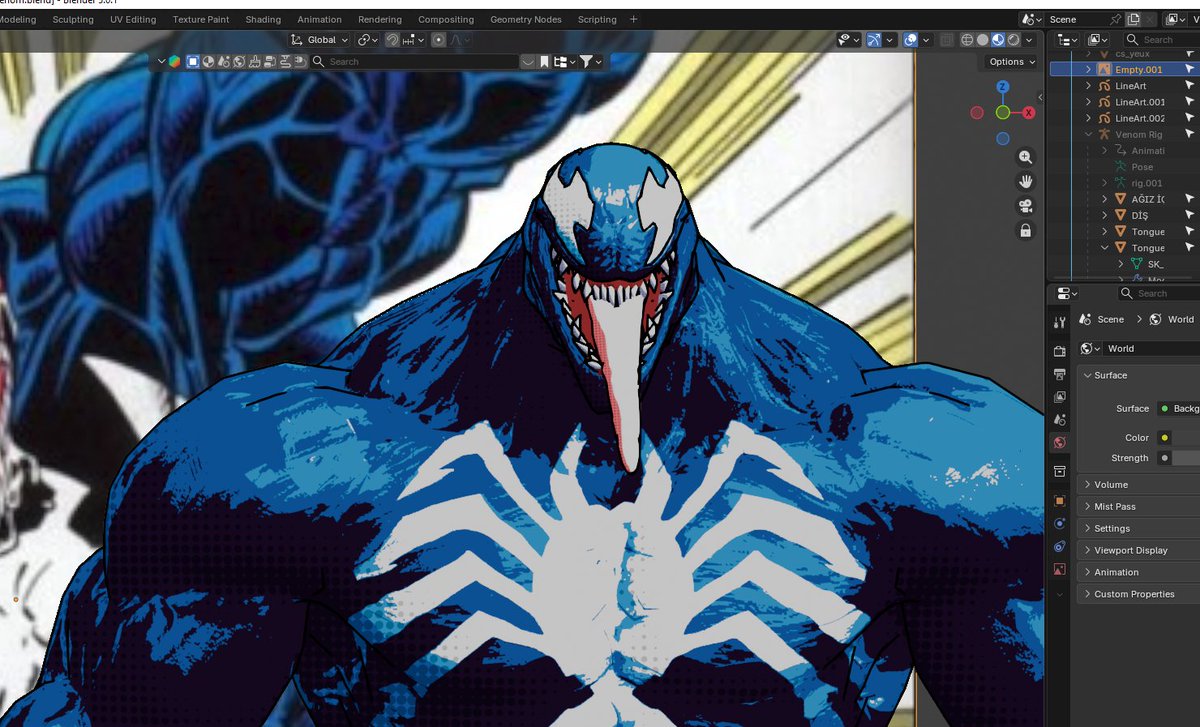1200x727 pixels.
Task: Collapse the Venom Rig tree
Action: [x=1089, y=135]
